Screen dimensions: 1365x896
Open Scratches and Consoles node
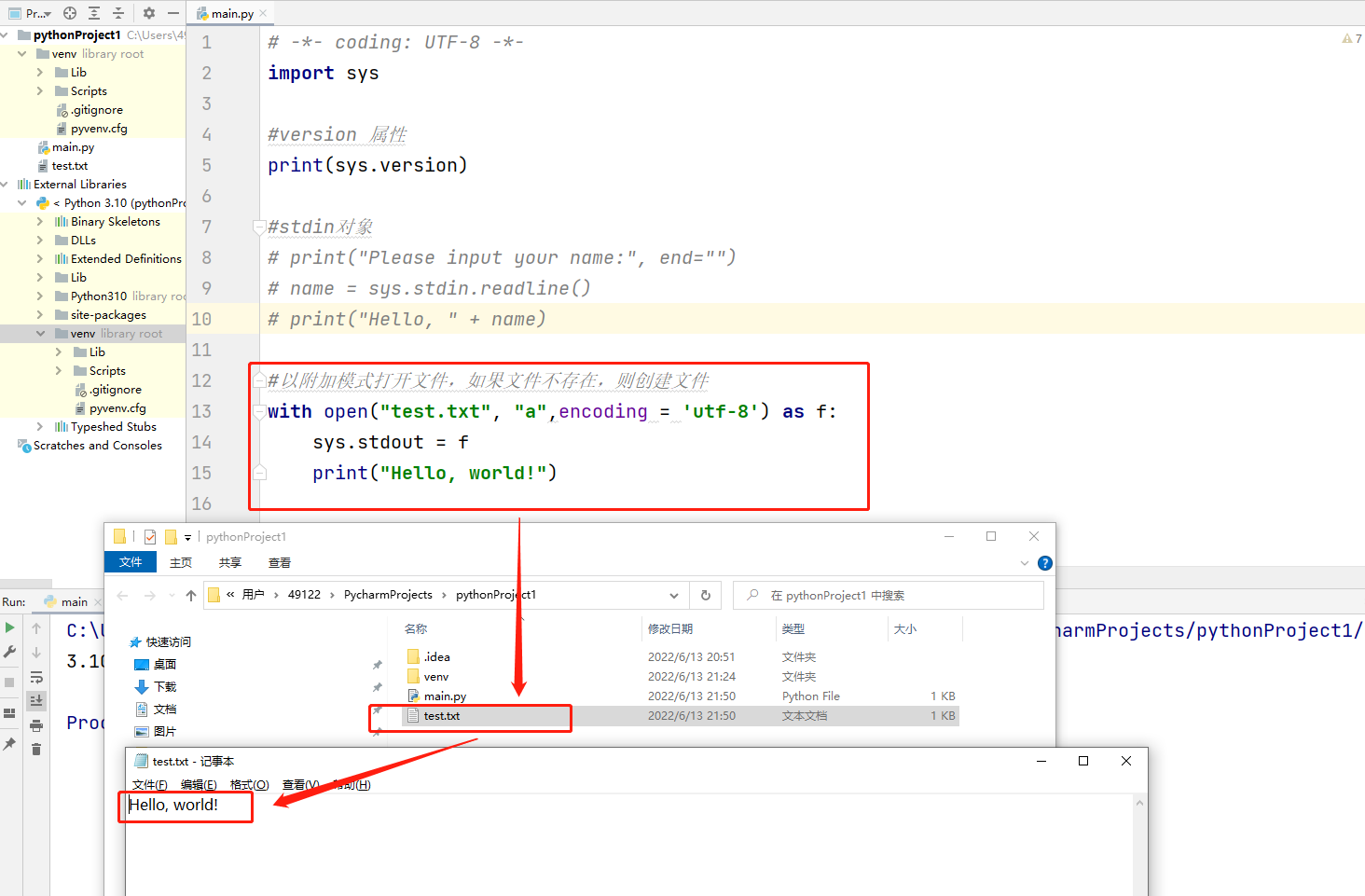98,446
